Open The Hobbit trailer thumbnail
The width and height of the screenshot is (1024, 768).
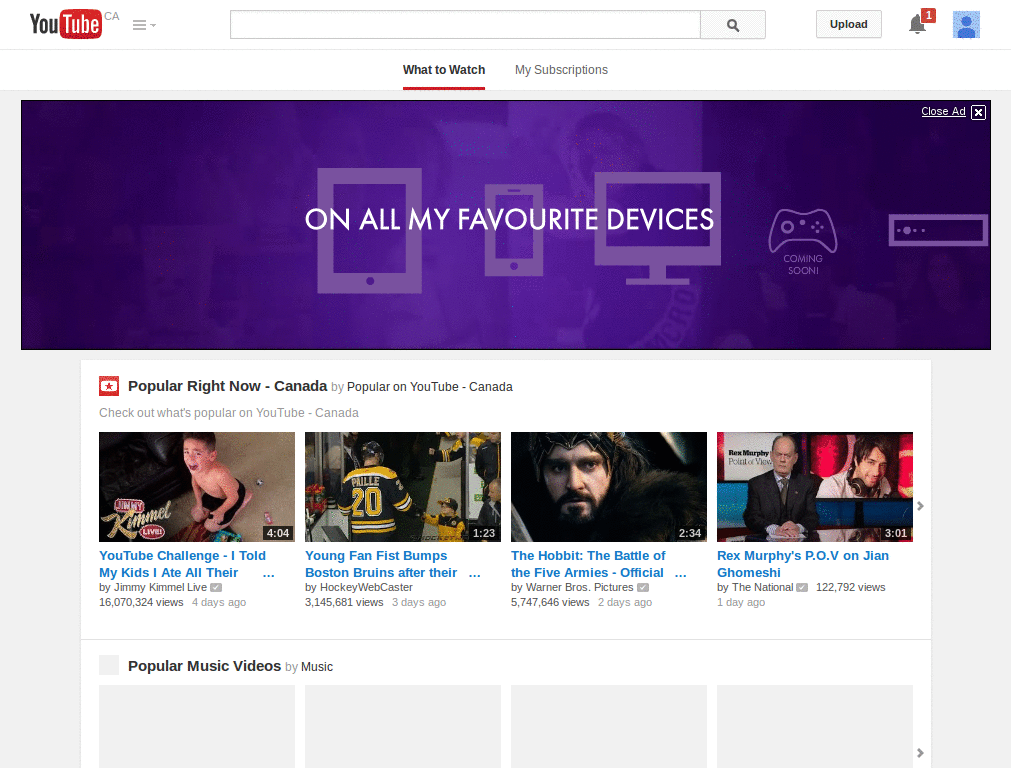click(x=609, y=487)
